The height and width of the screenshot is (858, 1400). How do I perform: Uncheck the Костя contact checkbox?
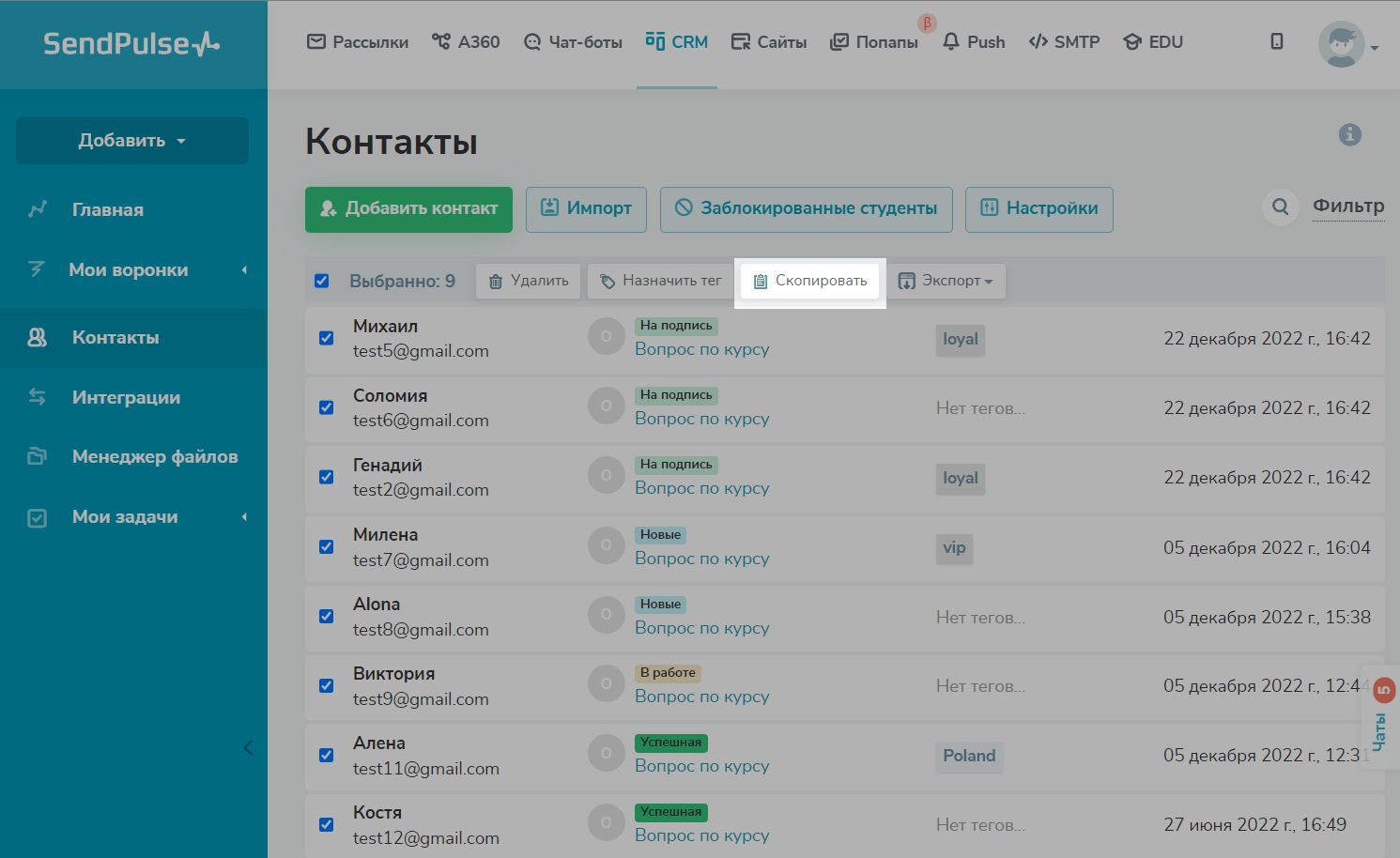[x=326, y=824]
